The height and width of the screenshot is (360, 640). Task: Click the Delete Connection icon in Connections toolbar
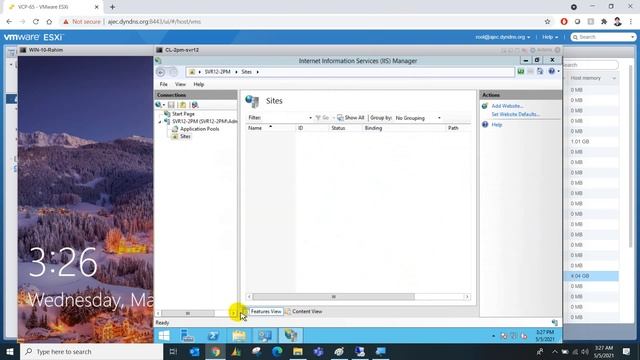(x=195, y=105)
